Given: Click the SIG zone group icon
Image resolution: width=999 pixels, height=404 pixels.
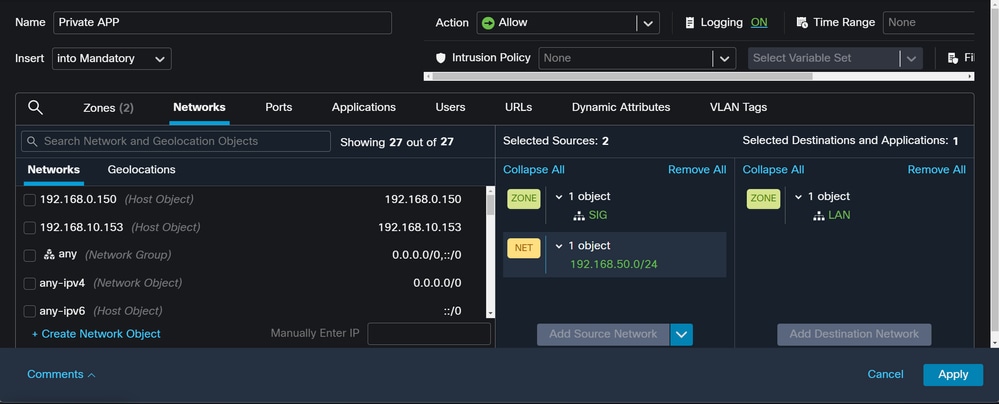Looking at the screenshot, I should (x=579, y=215).
